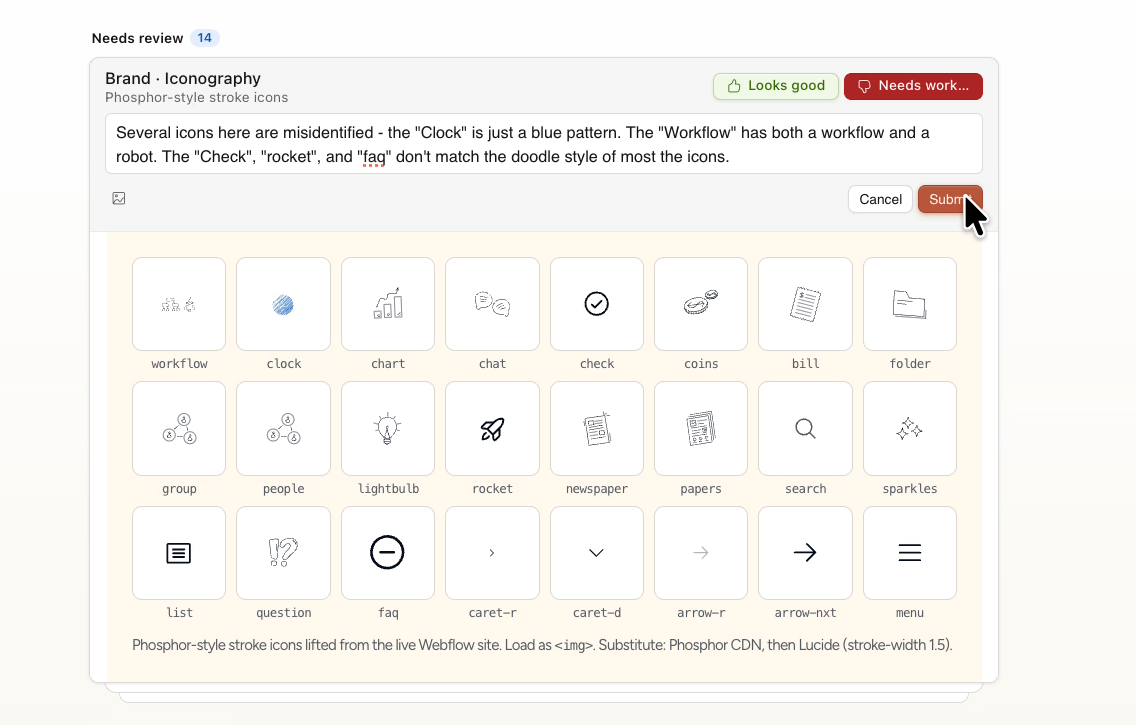
Task: Toggle the Looks good approval
Action: click(775, 86)
